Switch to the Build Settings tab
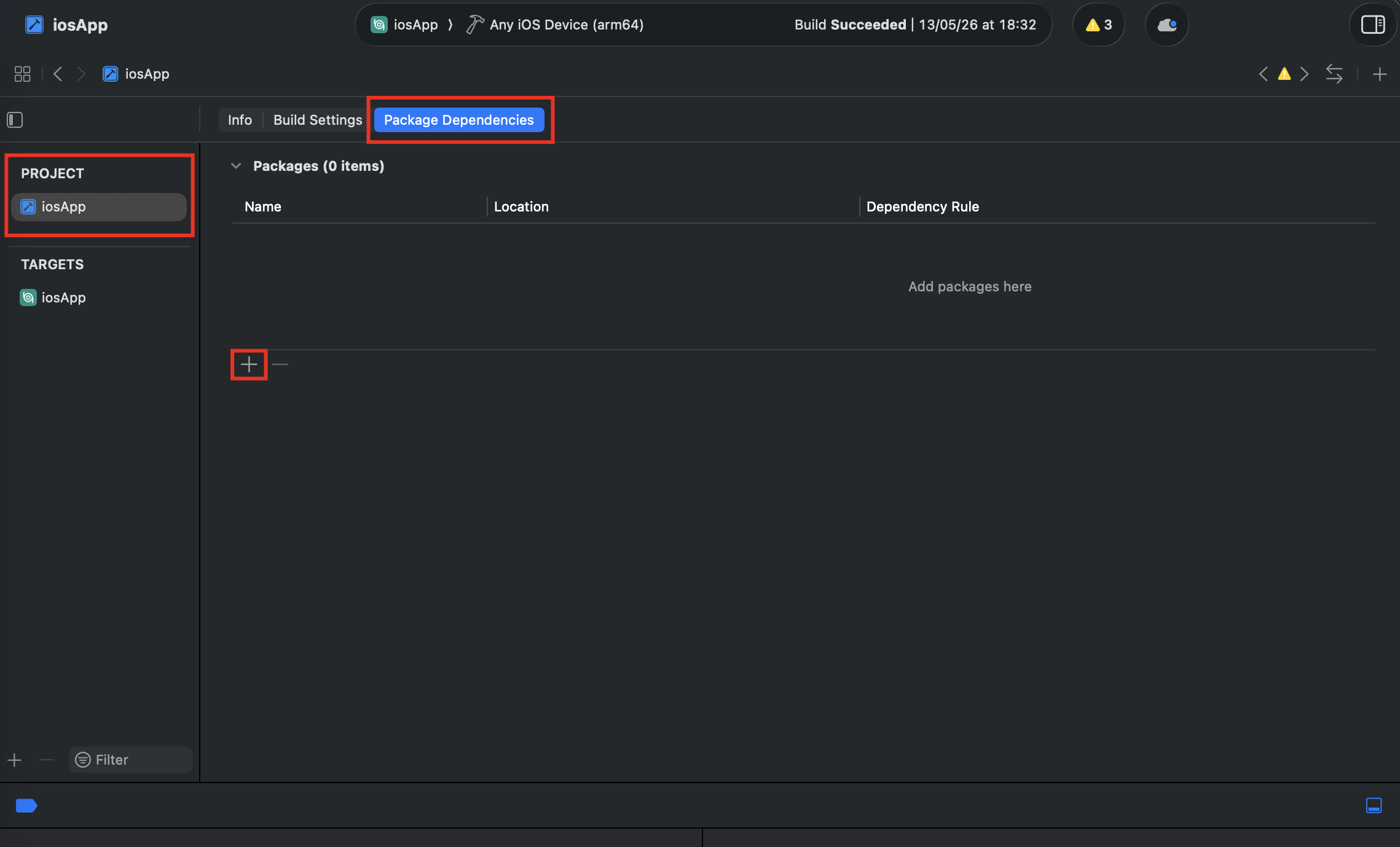The height and width of the screenshot is (847, 1400). pos(318,120)
